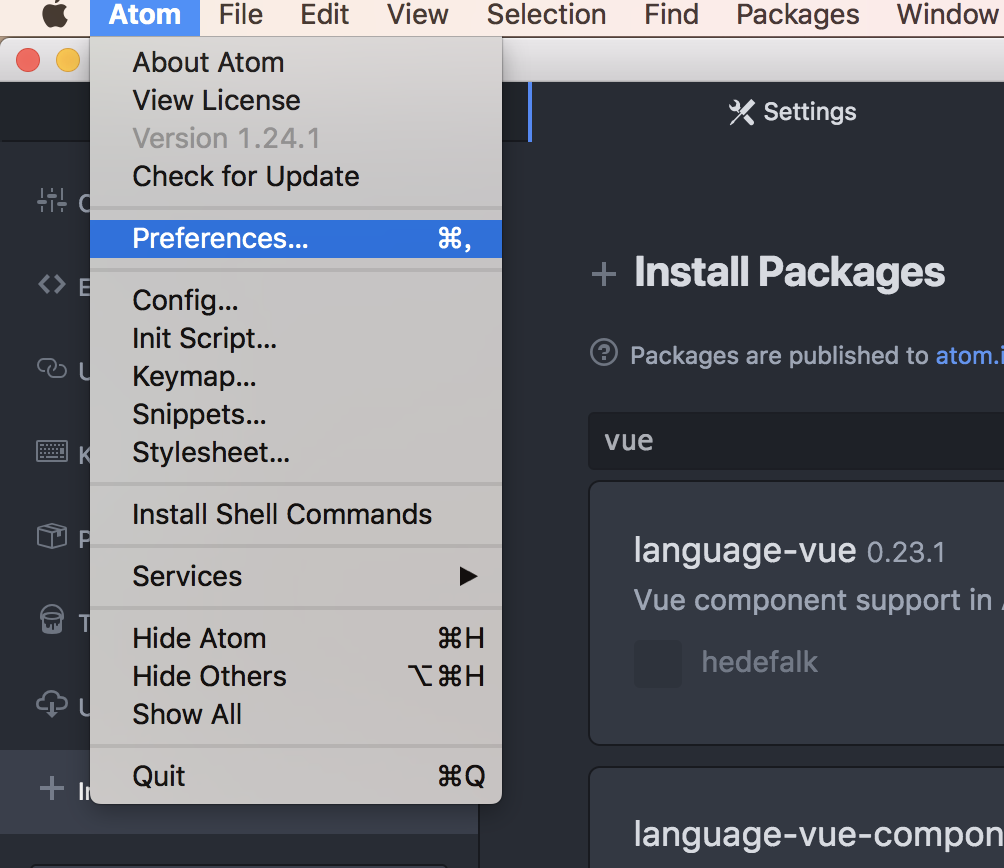The image size is (1004, 868).
Task: Switch to the Settings tab
Action: [x=793, y=112]
